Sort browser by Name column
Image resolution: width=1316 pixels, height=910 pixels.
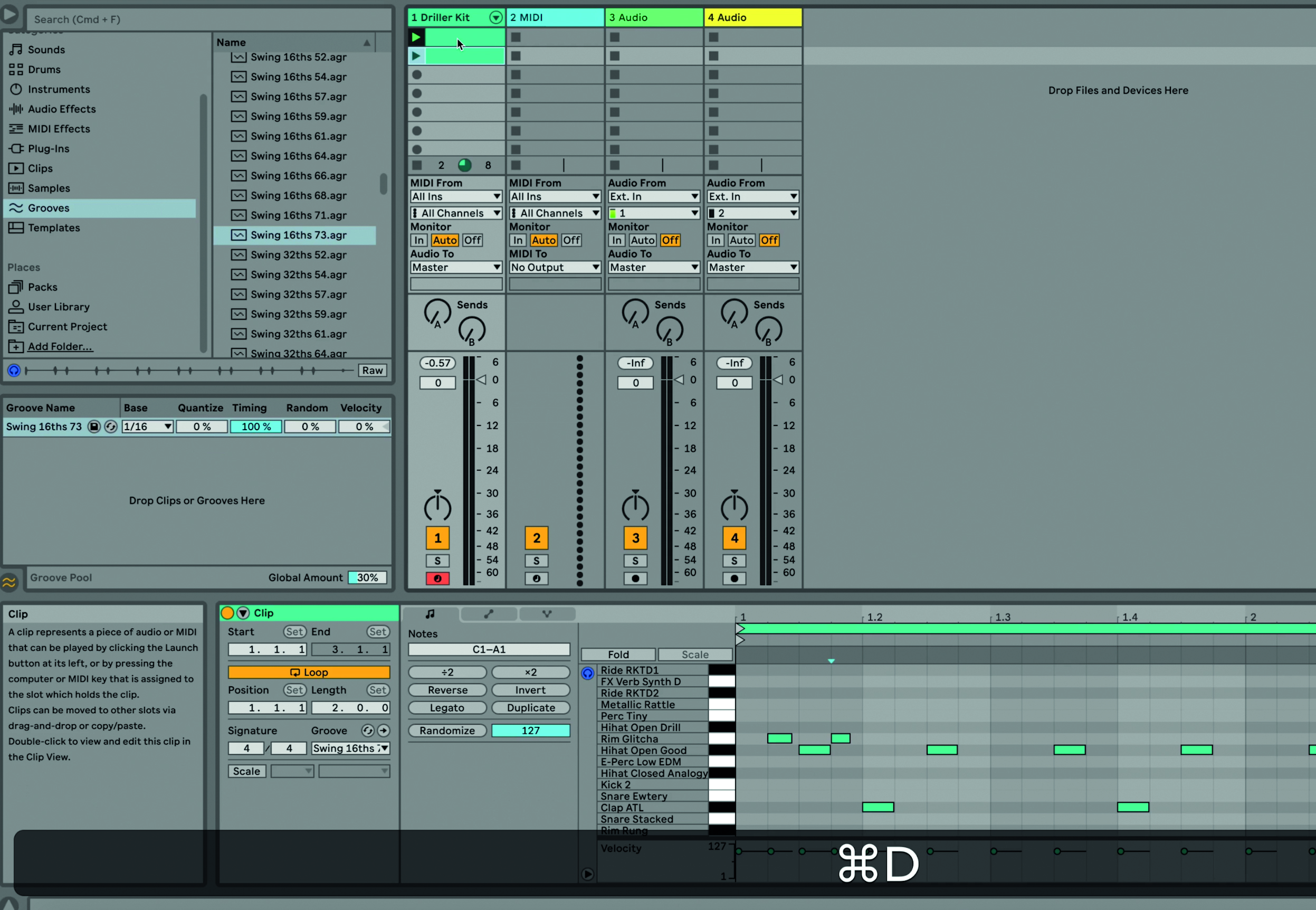click(294, 42)
